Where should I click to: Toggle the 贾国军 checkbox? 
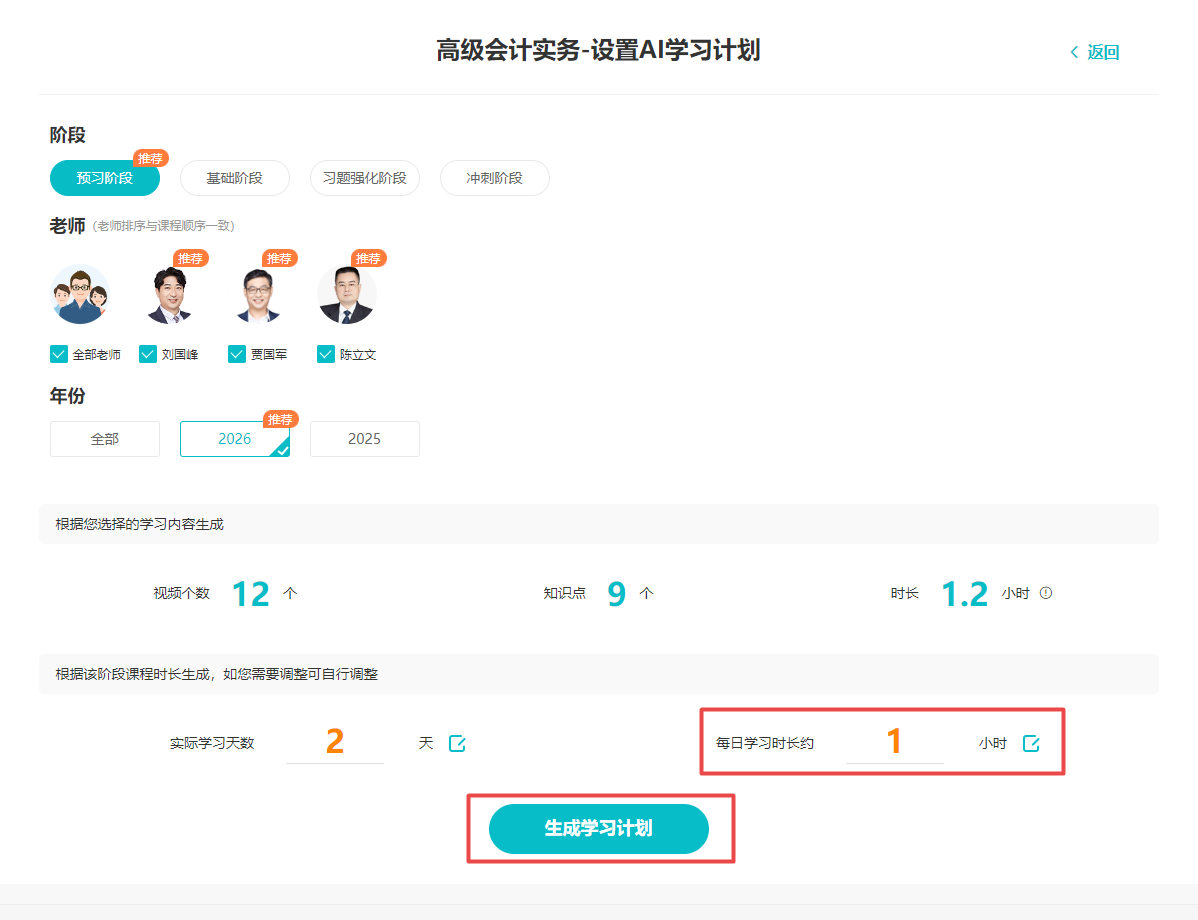click(x=237, y=354)
